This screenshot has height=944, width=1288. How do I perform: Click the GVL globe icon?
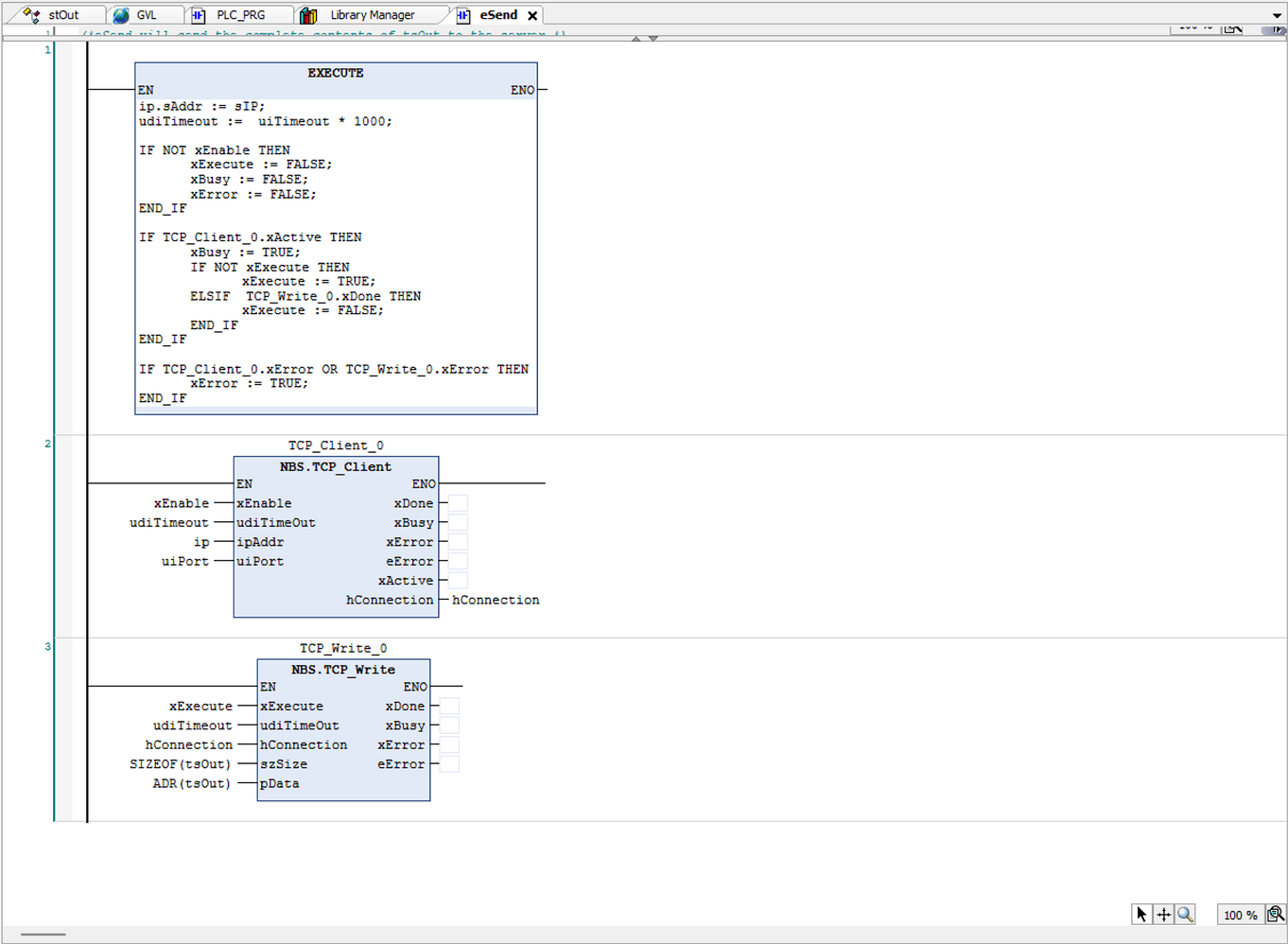coord(120,14)
